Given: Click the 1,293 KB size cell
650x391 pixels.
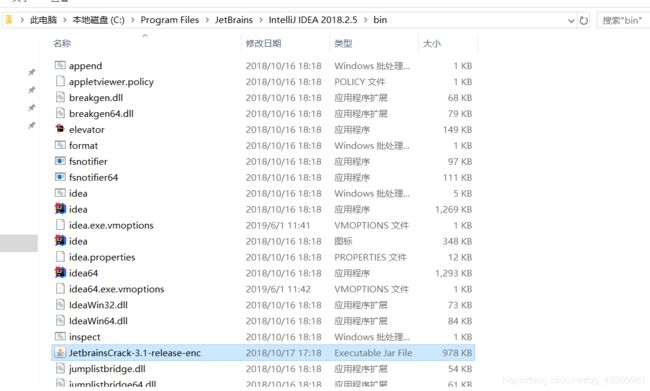Looking at the screenshot, I should (x=454, y=273).
